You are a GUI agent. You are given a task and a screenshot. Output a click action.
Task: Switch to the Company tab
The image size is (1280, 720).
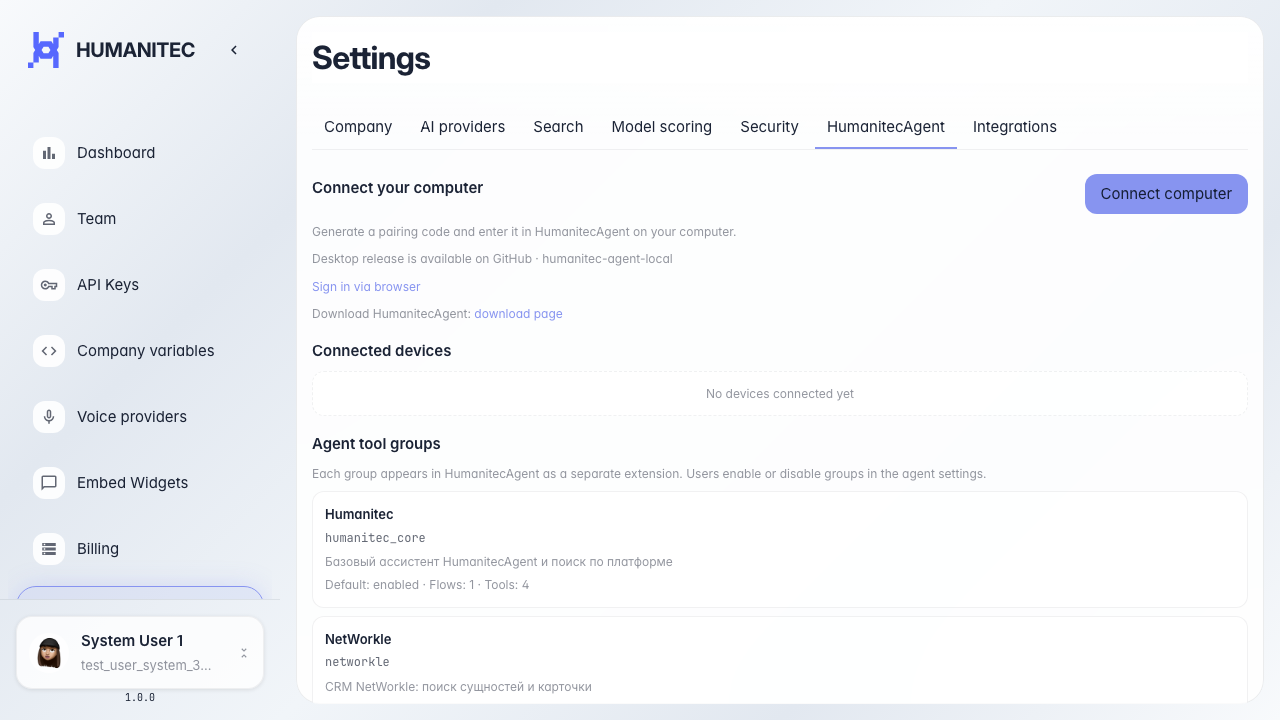point(358,127)
